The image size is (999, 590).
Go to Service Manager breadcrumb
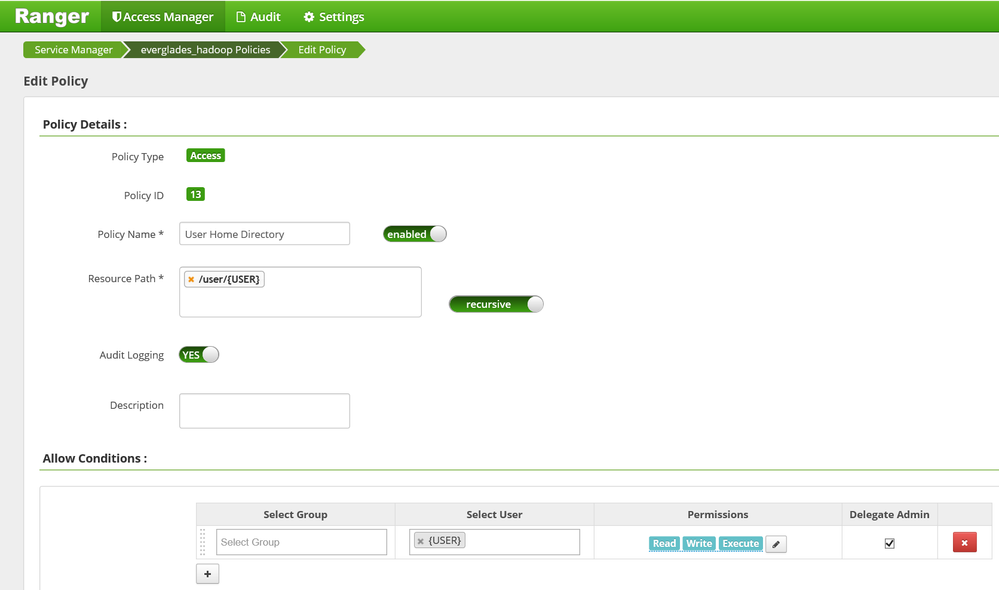(73, 50)
